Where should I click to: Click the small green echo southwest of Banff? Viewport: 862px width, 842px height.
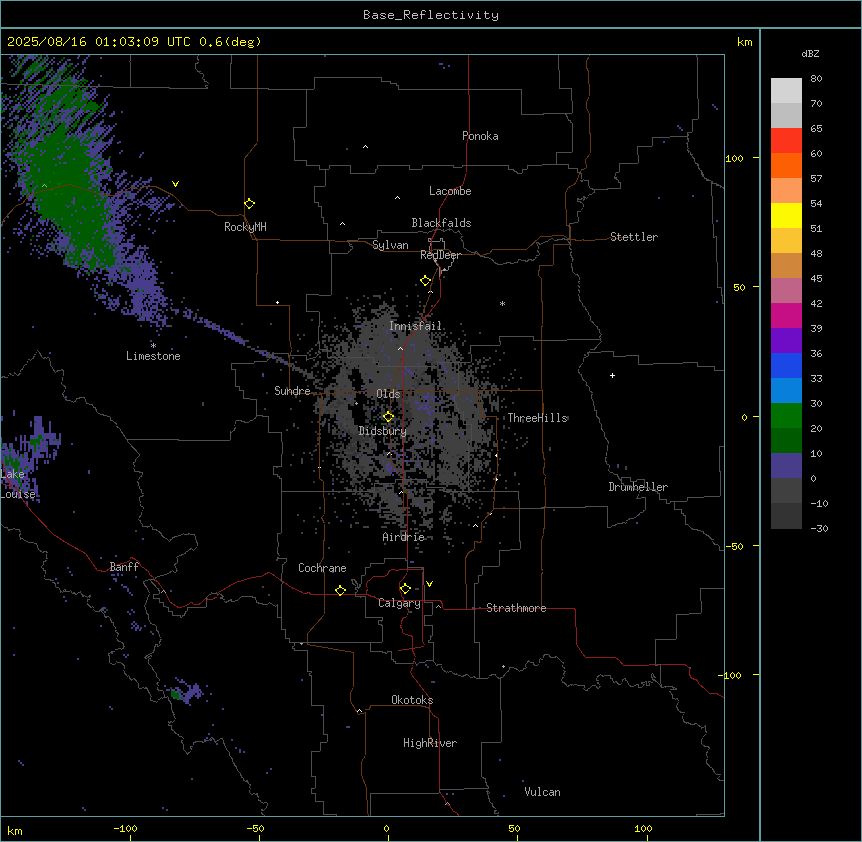tap(175, 694)
